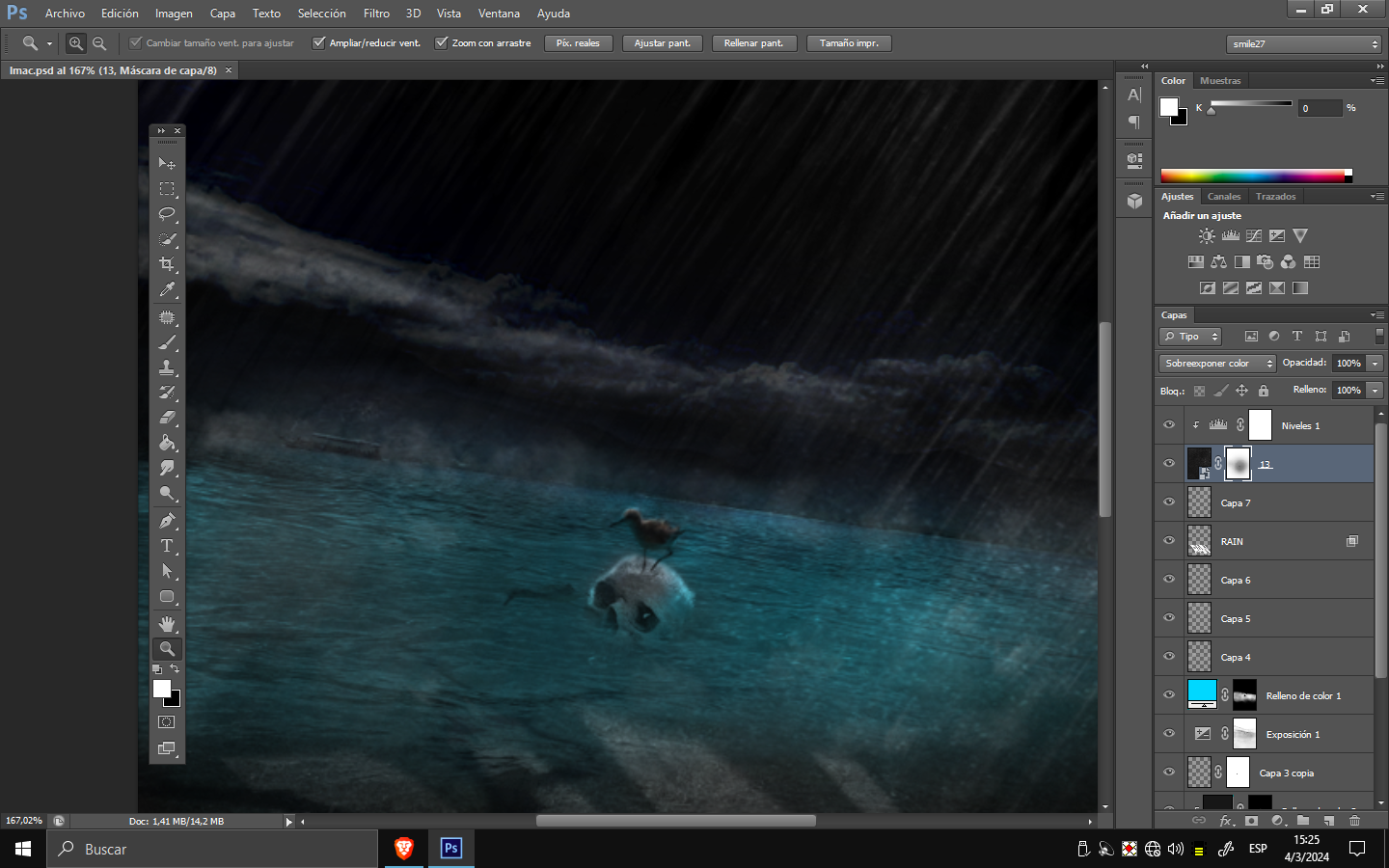The height and width of the screenshot is (868, 1389).
Task: Open the Capas panel menu
Action: 1377,315
